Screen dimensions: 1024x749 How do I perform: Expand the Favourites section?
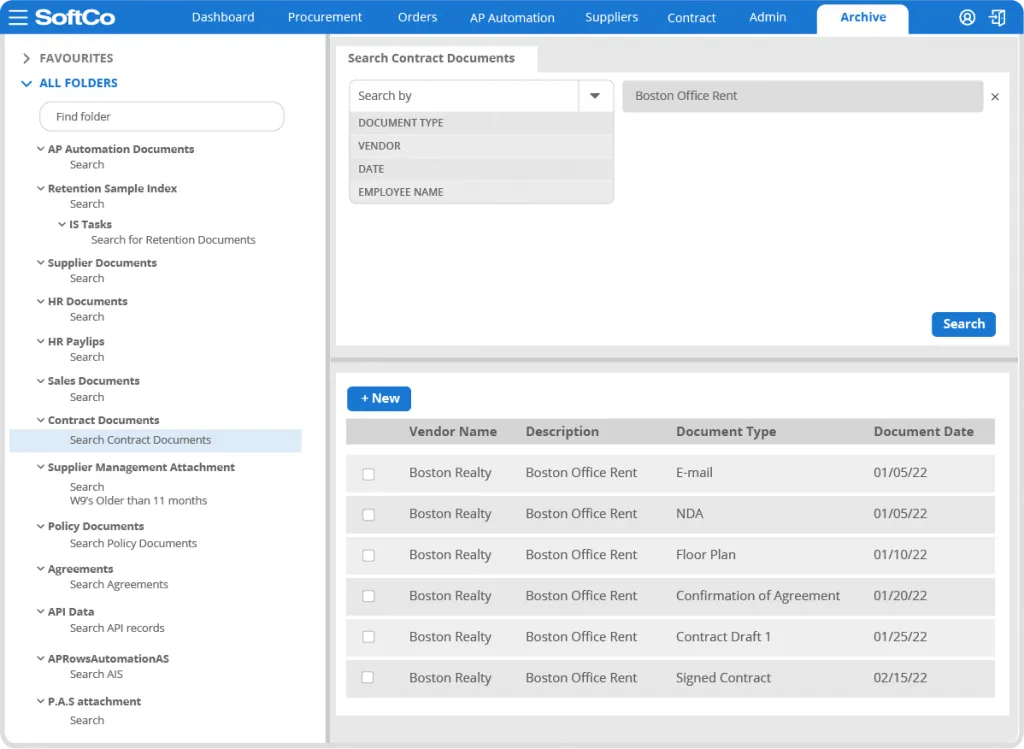point(26,59)
